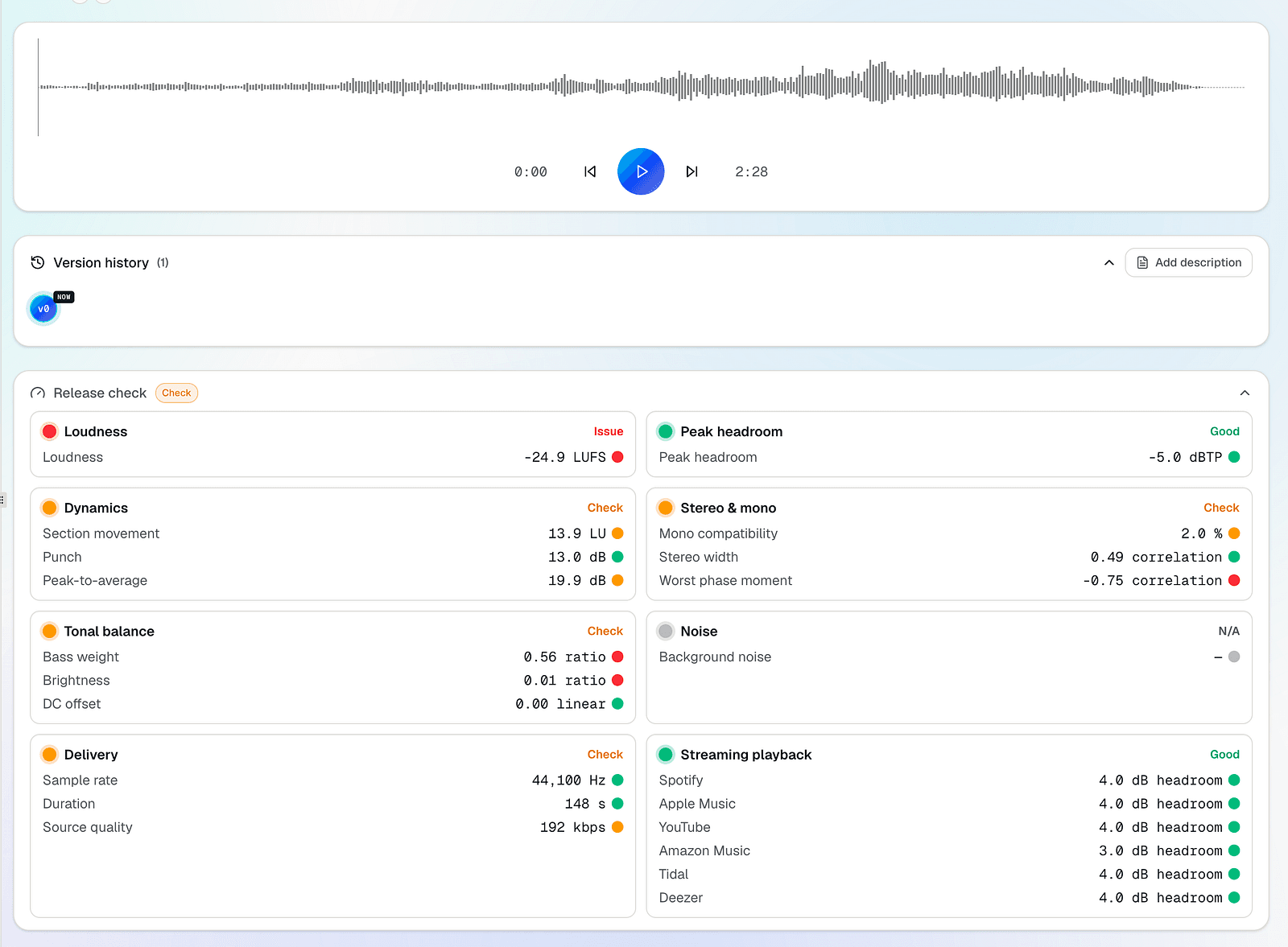Image resolution: width=1288 pixels, height=947 pixels.
Task: Click Add description button
Action: [1188, 262]
